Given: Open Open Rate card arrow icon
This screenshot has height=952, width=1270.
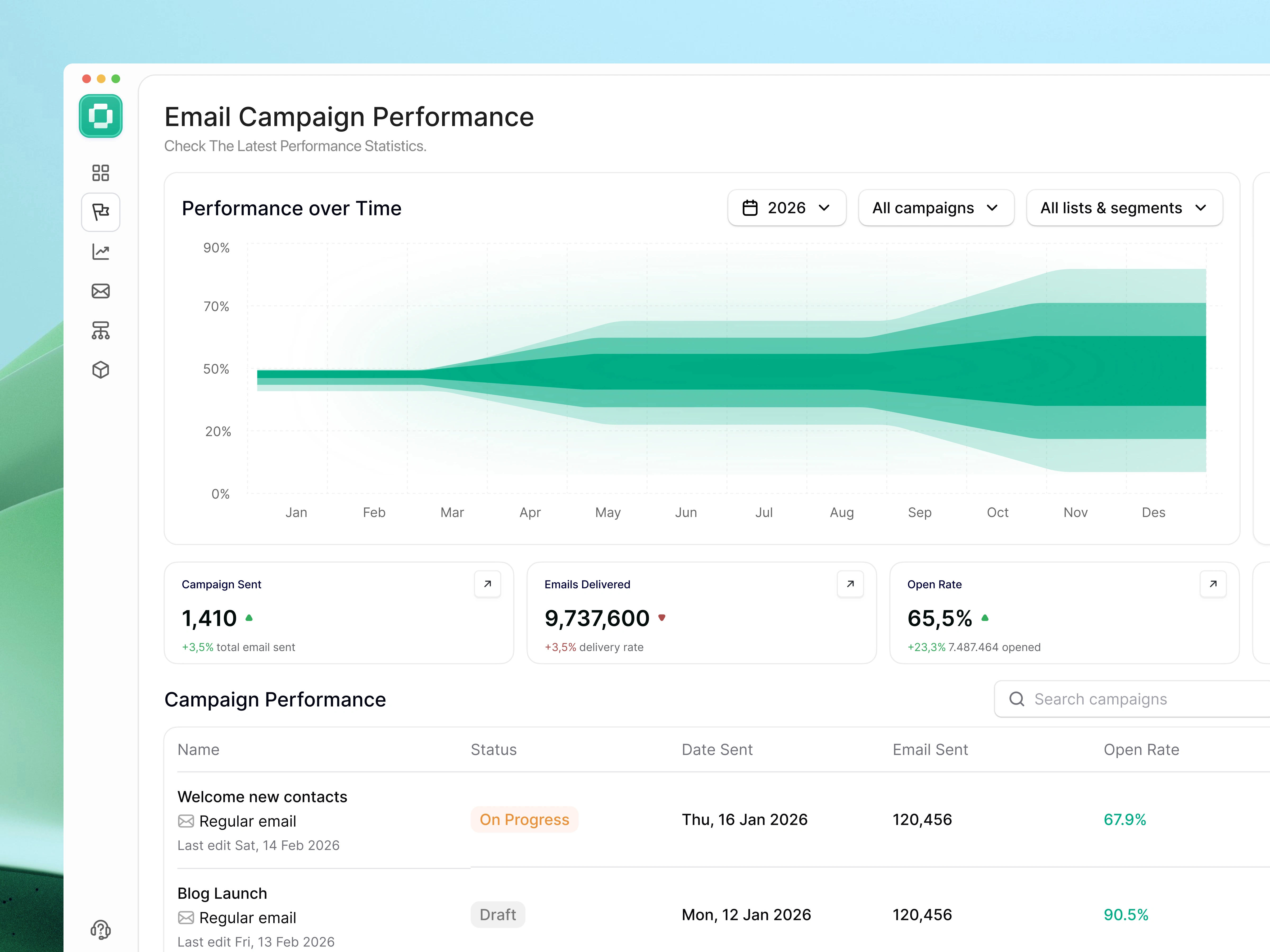Looking at the screenshot, I should [x=1213, y=584].
